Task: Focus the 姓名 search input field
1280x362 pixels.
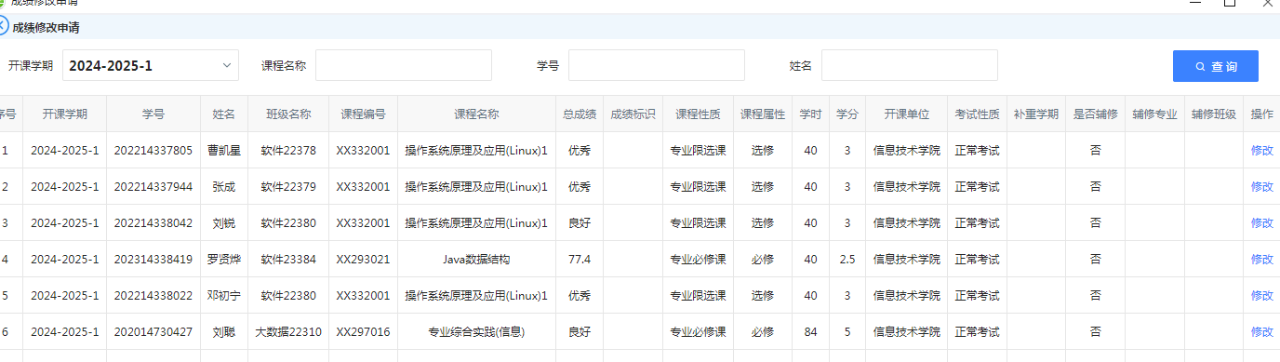Action: (909, 66)
